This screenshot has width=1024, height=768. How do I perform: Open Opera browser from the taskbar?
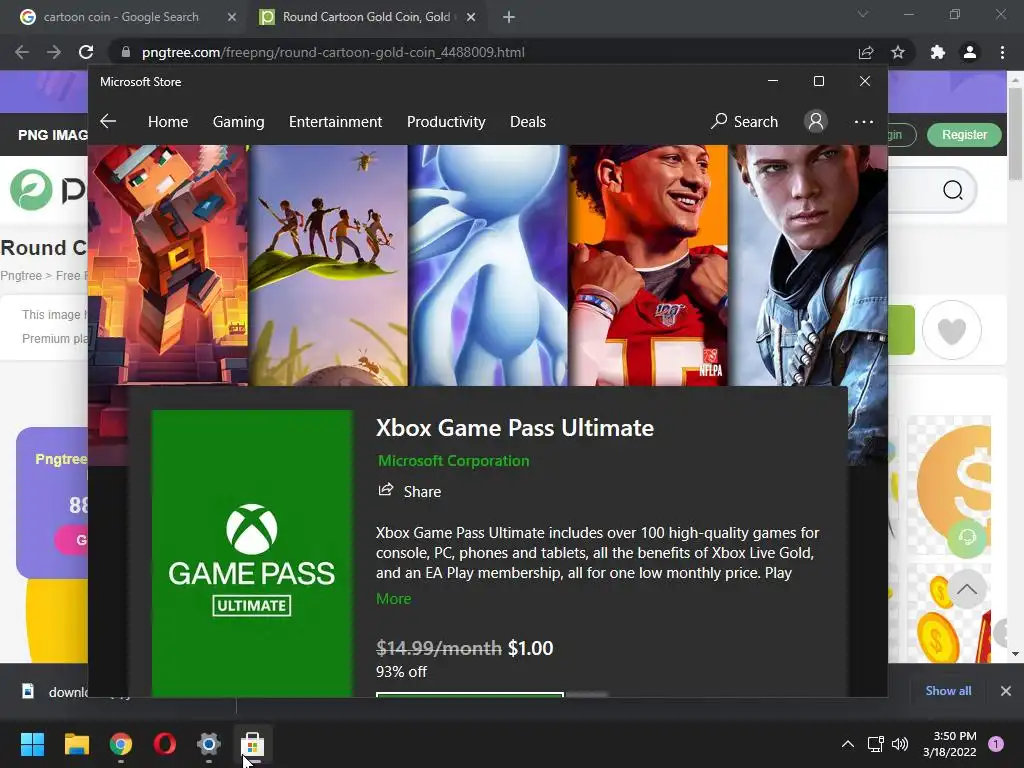pos(165,744)
